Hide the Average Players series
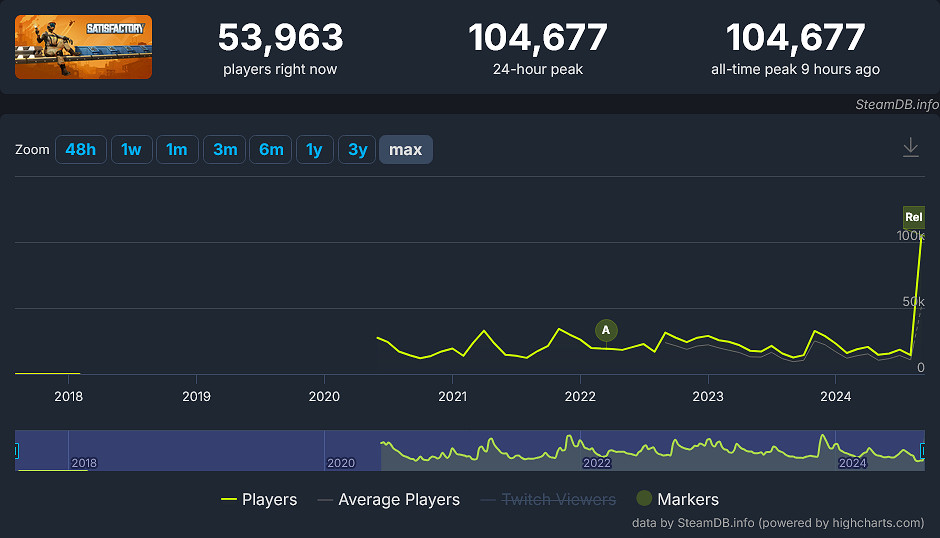The width and height of the screenshot is (940, 538). [x=388, y=499]
